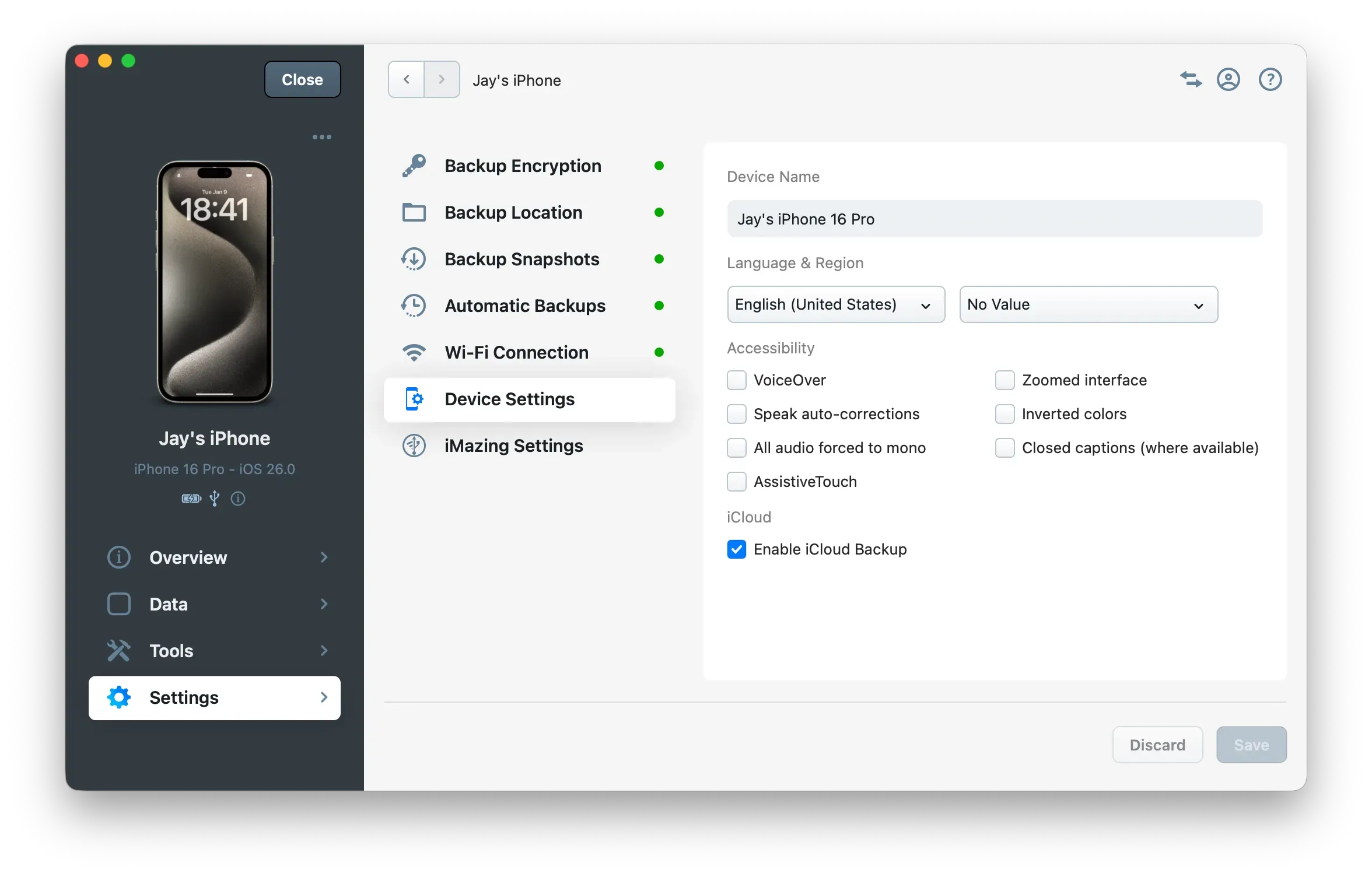Click the device info icon under Jay's iPhone

click(237, 499)
